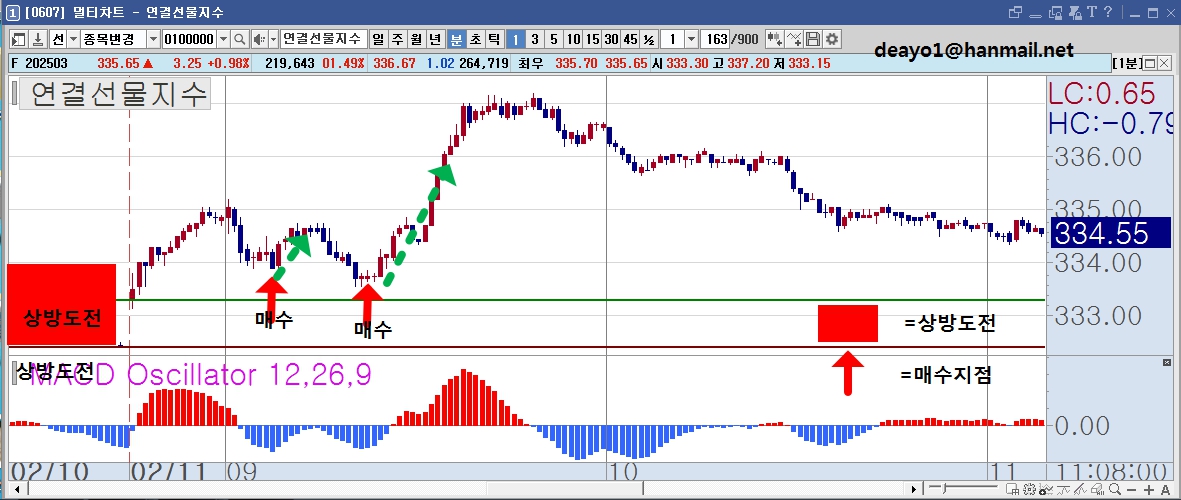Click the T text title bar icon
This screenshot has height=500, width=1181.
1092,11
